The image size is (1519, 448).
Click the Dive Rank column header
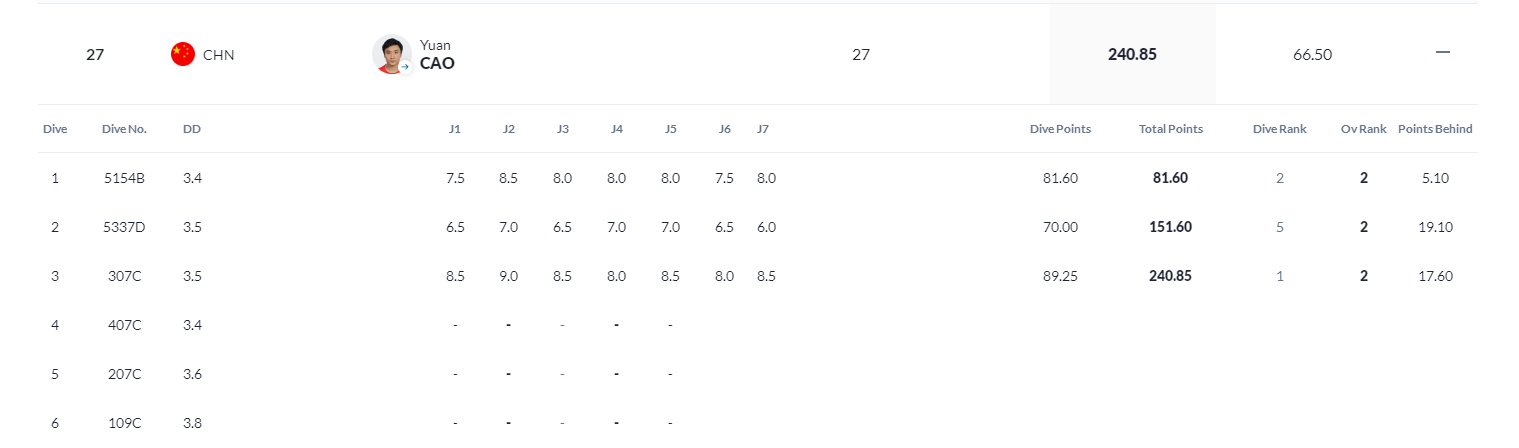coord(1279,129)
